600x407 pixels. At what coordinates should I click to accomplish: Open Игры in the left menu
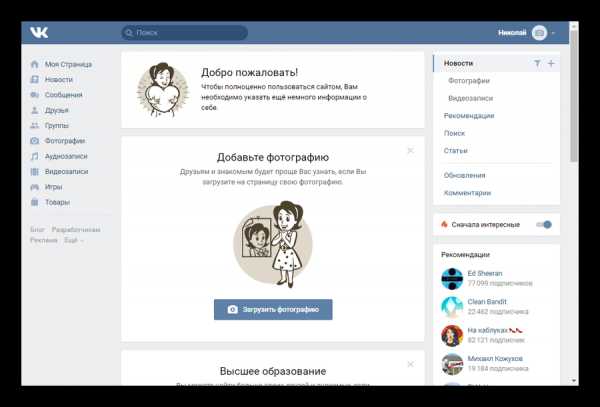tap(54, 187)
